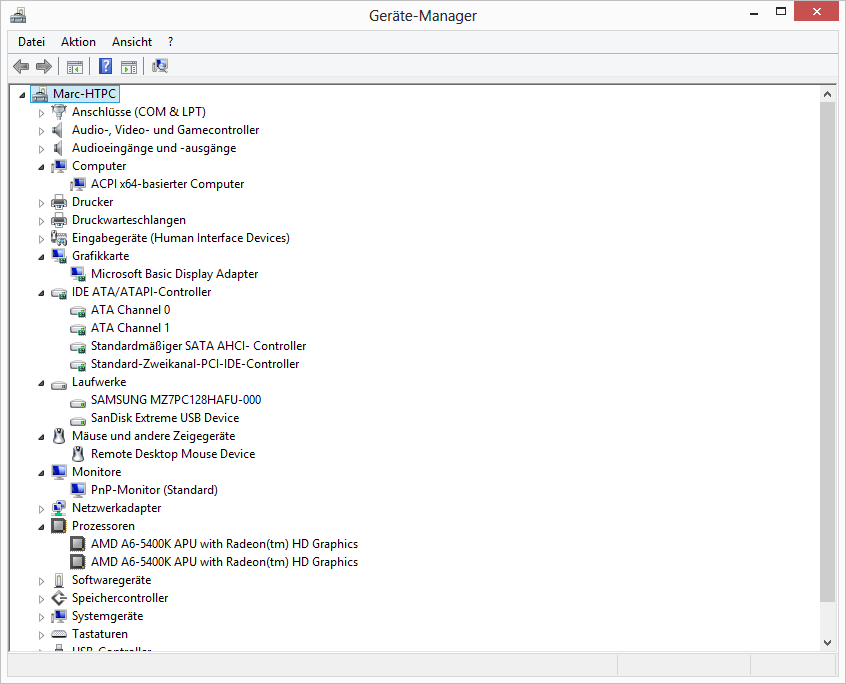Click the Anschlüsse (COM & LPT) port icon
The width and height of the screenshot is (846, 684).
click(x=59, y=112)
